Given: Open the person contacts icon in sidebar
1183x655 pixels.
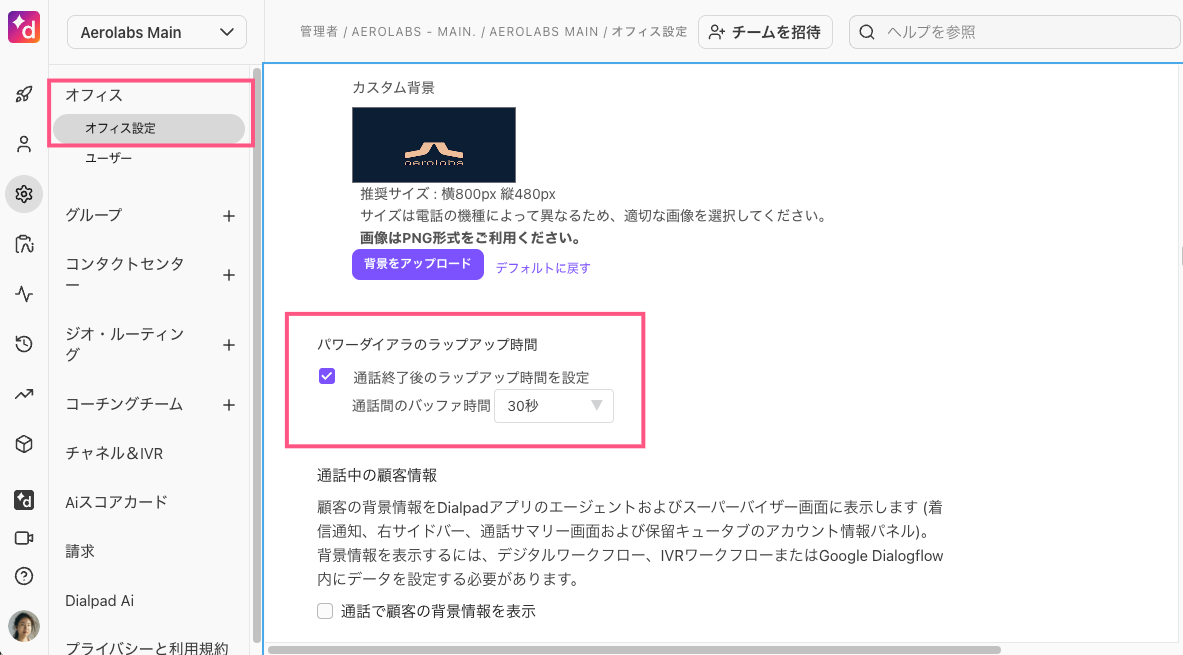Looking at the screenshot, I should pos(24,144).
